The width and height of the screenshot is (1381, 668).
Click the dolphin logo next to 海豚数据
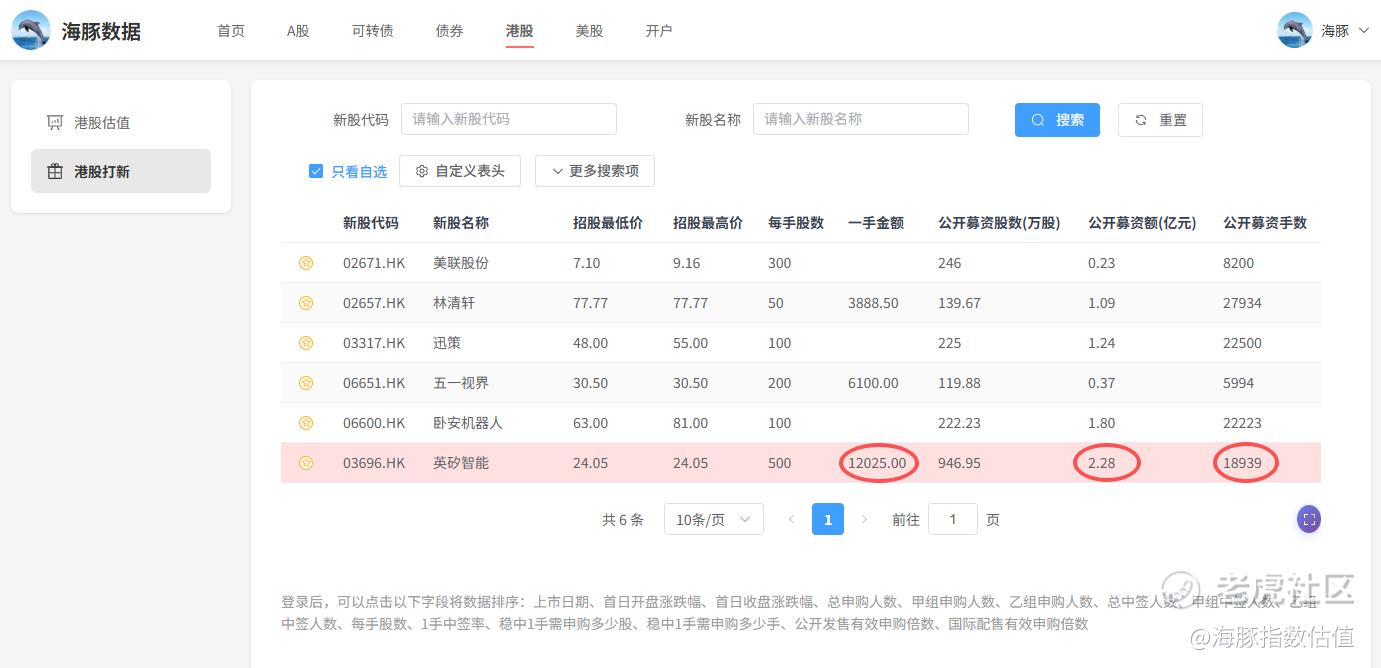coord(31,30)
